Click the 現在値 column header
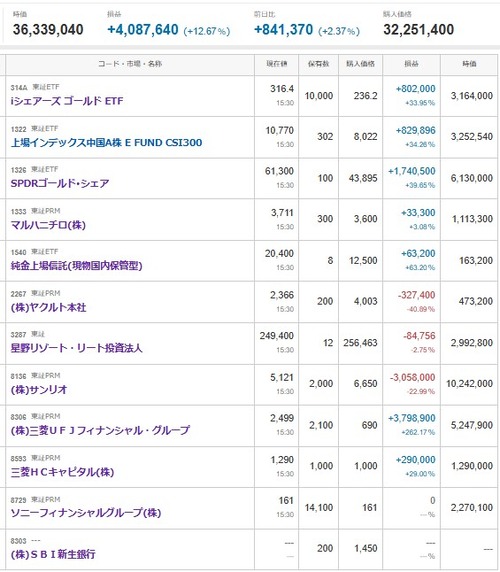Screen dimensions: 500x572 (x=276, y=64)
